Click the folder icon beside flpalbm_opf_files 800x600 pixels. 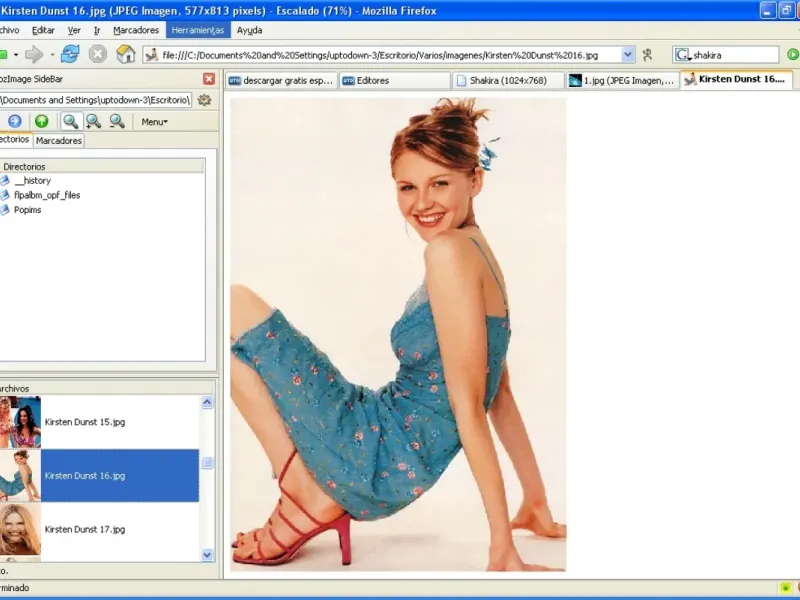click(5, 195)
